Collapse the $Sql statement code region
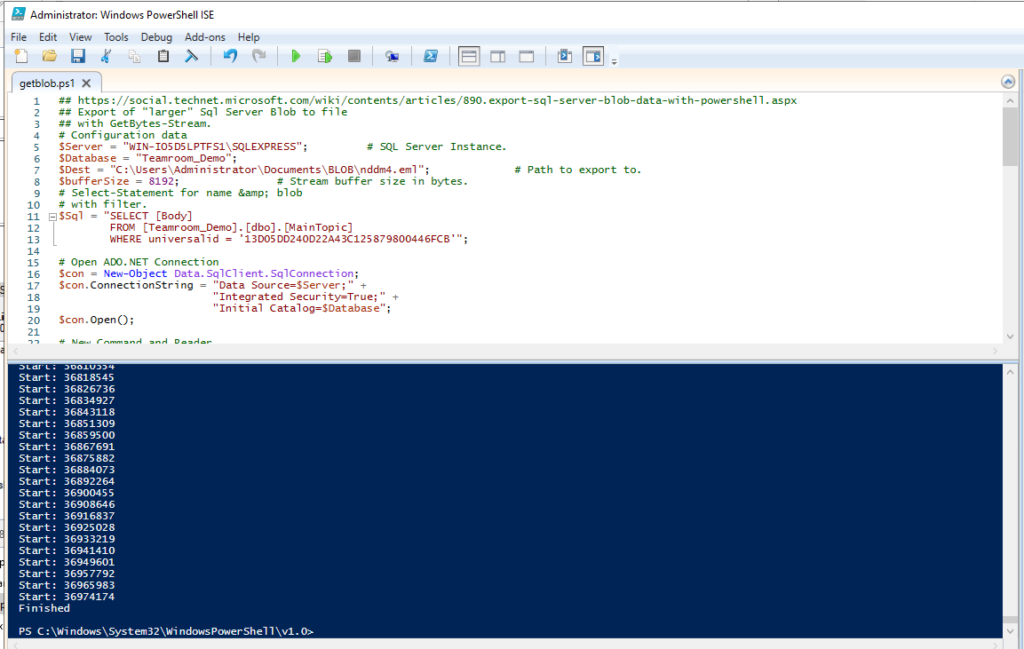The height and width of the screenshot is (649, 1024). (52, 215)
